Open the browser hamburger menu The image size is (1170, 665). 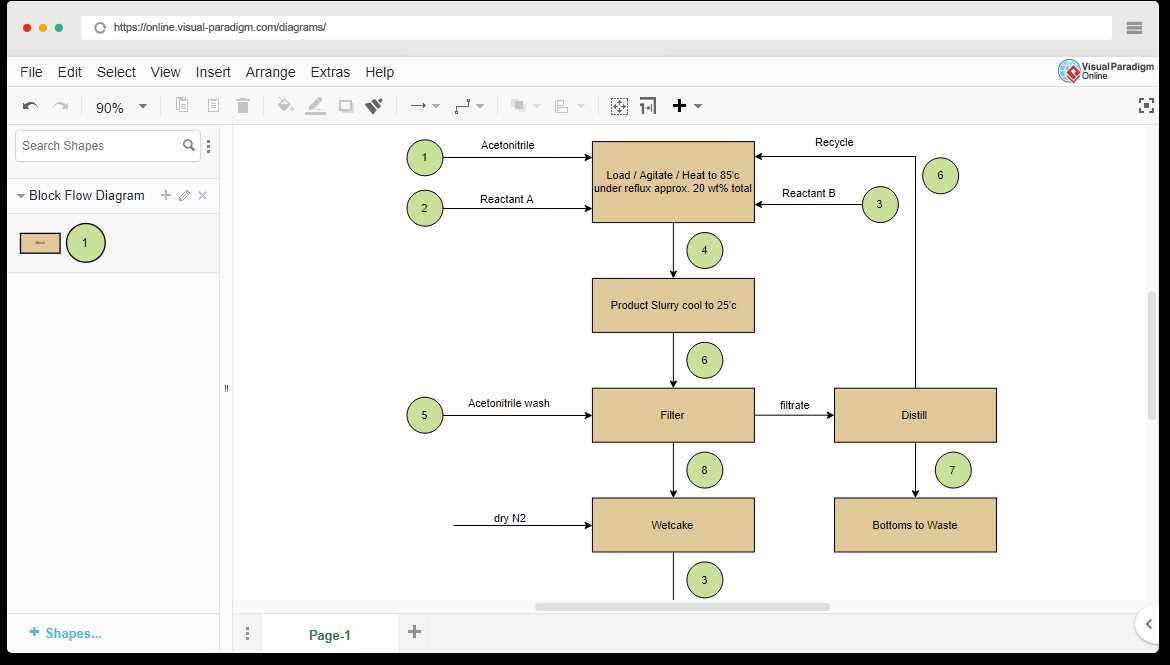1134,28
